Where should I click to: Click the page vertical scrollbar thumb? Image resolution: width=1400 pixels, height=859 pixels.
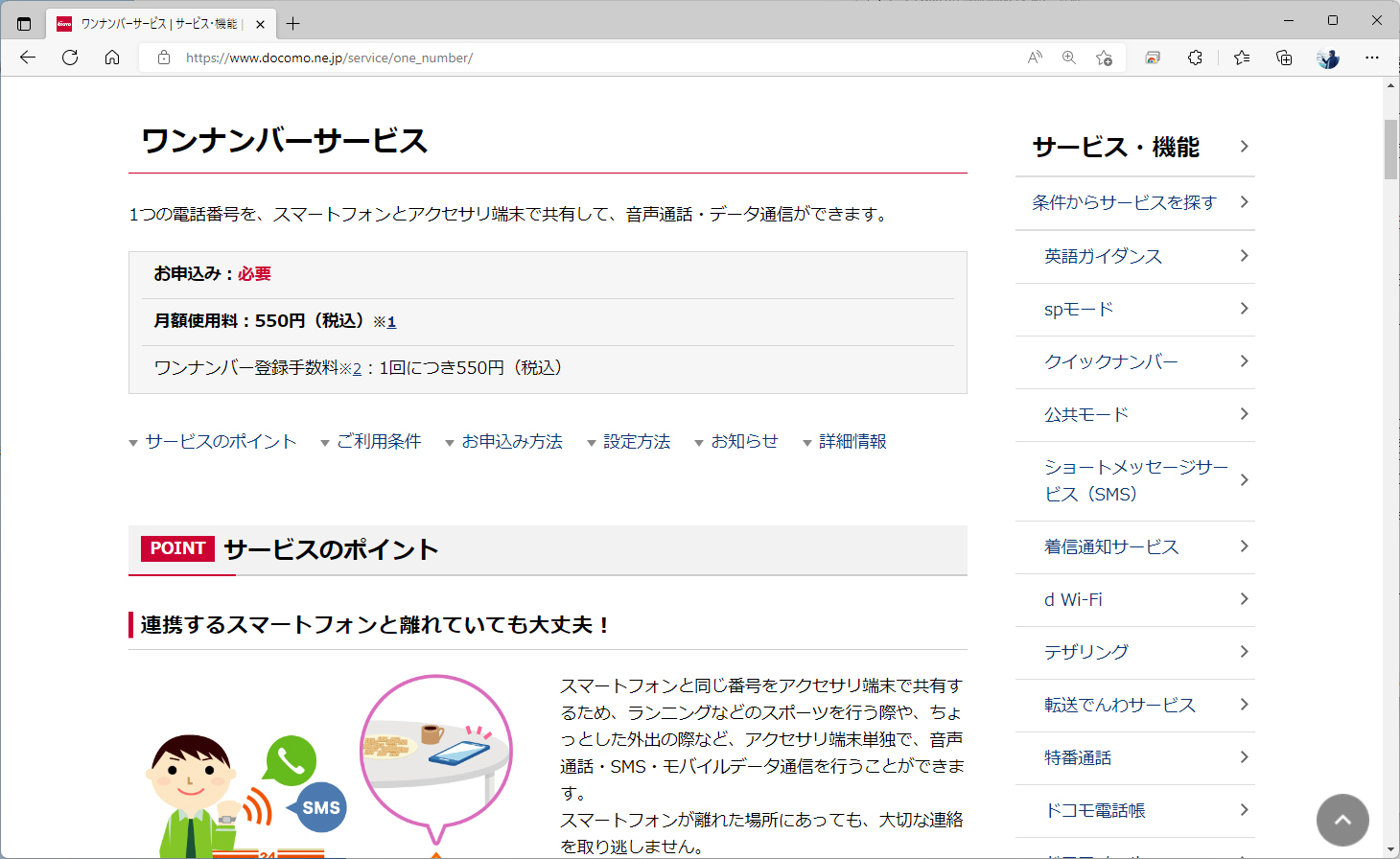[x=1390, y=150]
